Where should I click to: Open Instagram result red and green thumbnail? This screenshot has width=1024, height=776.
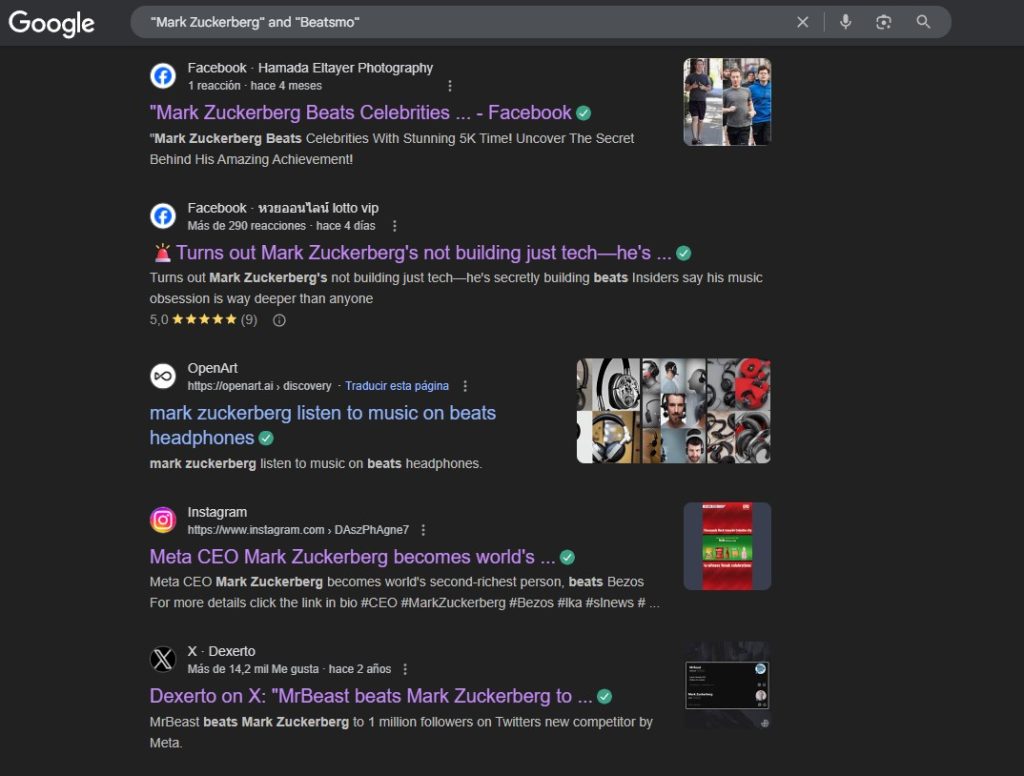[727, 546]
